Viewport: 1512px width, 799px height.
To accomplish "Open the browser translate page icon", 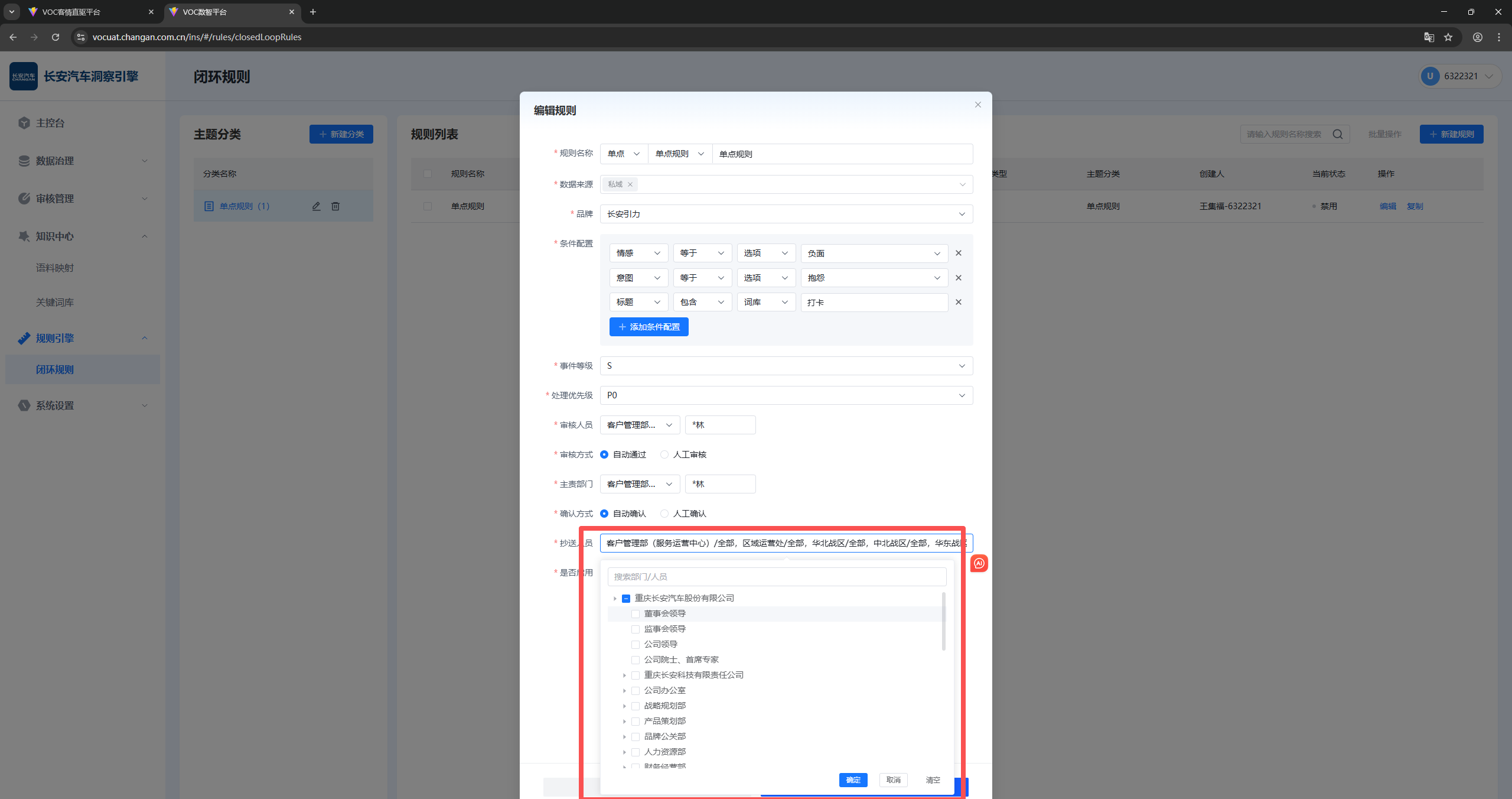I will click(1429, 37).
